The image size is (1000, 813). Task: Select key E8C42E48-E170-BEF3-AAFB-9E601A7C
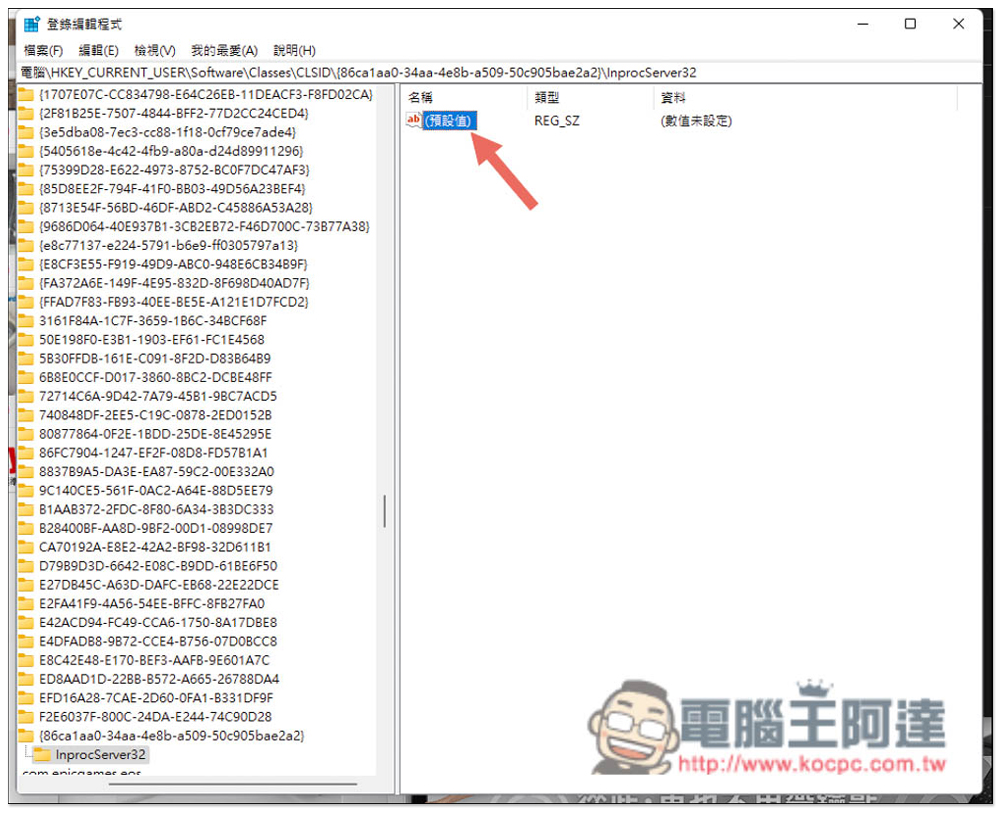(154, 660)
